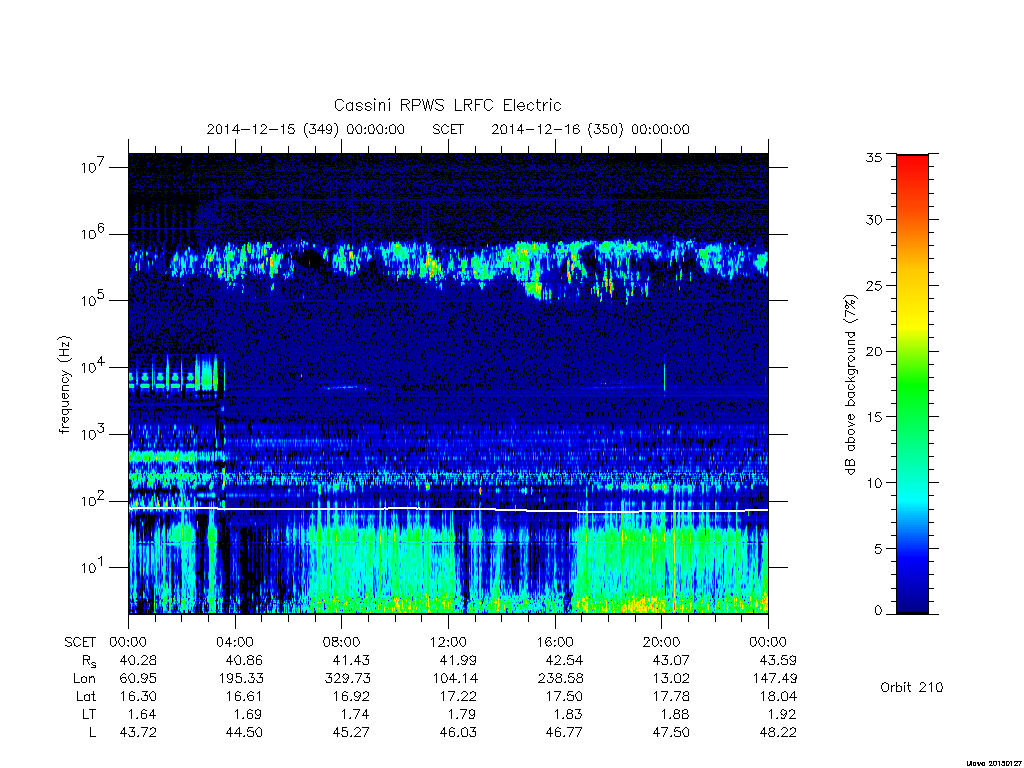Click the 'Rs' row label
This screenshot has width=1024, height=768.
tap(88, 661)
